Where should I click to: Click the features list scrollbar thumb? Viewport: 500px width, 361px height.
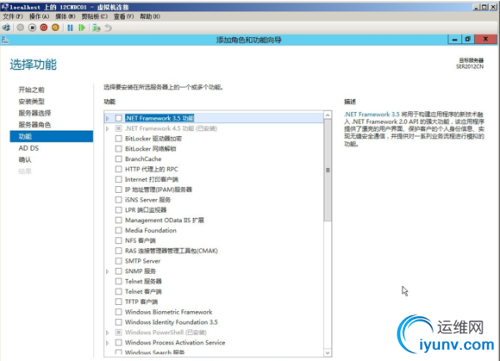(x=328, y=170)
